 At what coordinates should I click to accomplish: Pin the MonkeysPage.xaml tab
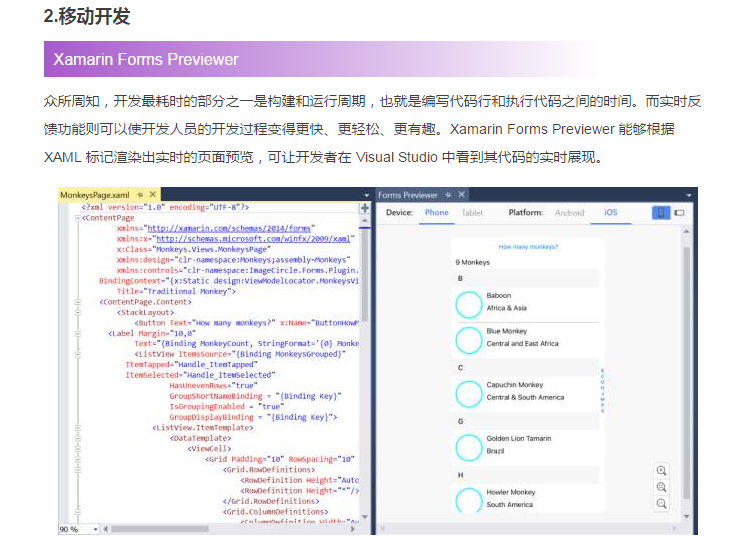(140, 195)
